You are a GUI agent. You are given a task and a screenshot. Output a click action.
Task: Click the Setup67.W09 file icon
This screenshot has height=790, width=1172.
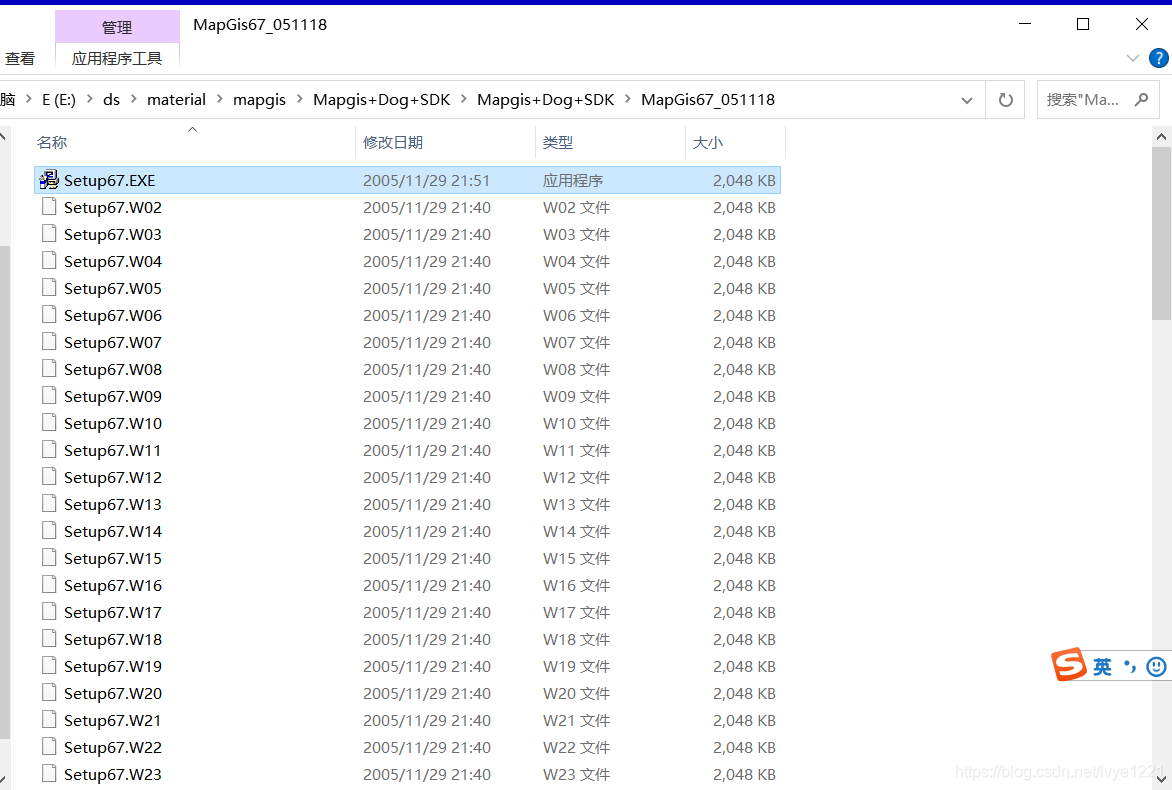(49, 395)
